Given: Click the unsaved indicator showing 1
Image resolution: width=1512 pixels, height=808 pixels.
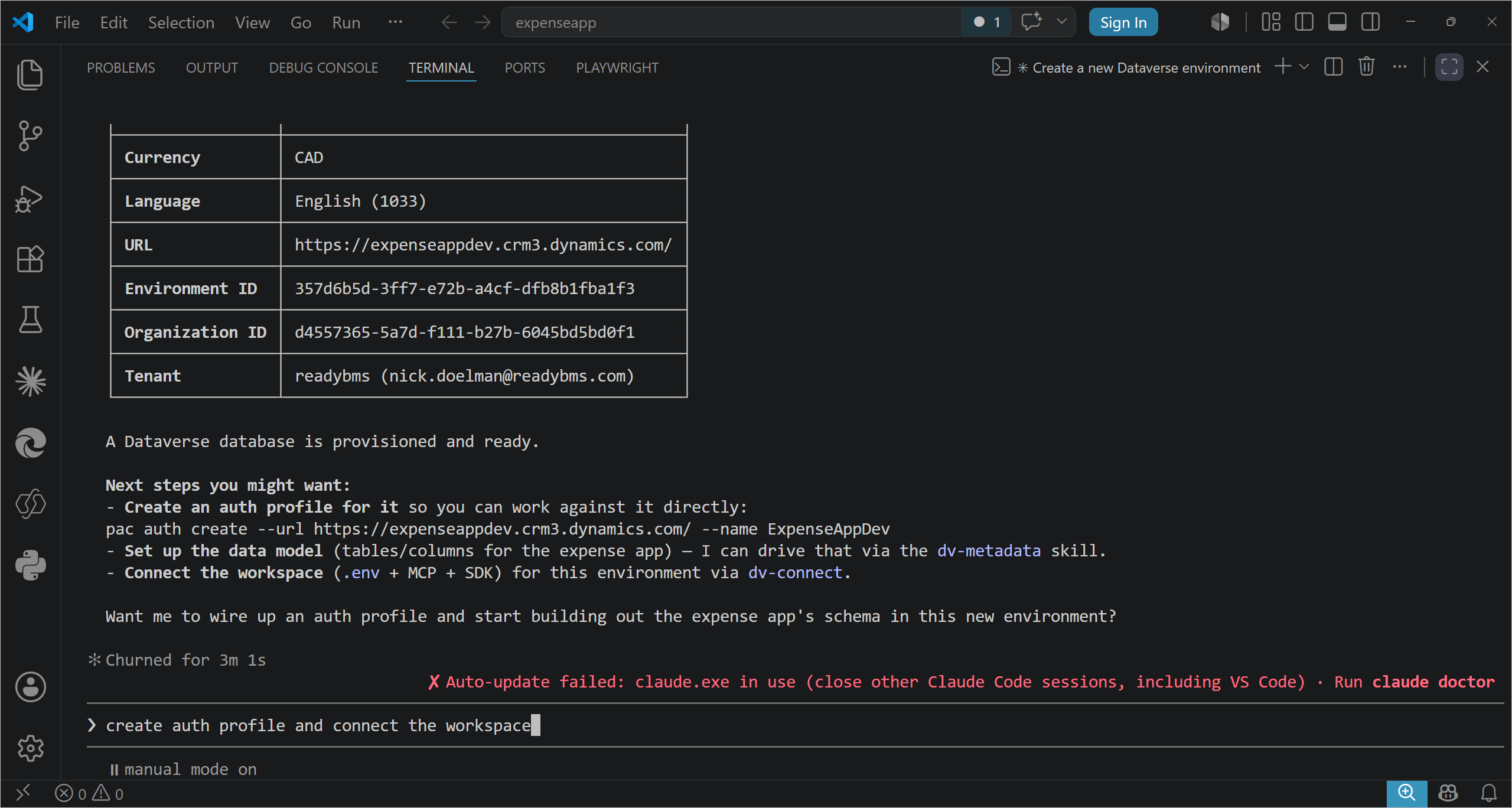Looking at the screenshot, I should 986,22.
